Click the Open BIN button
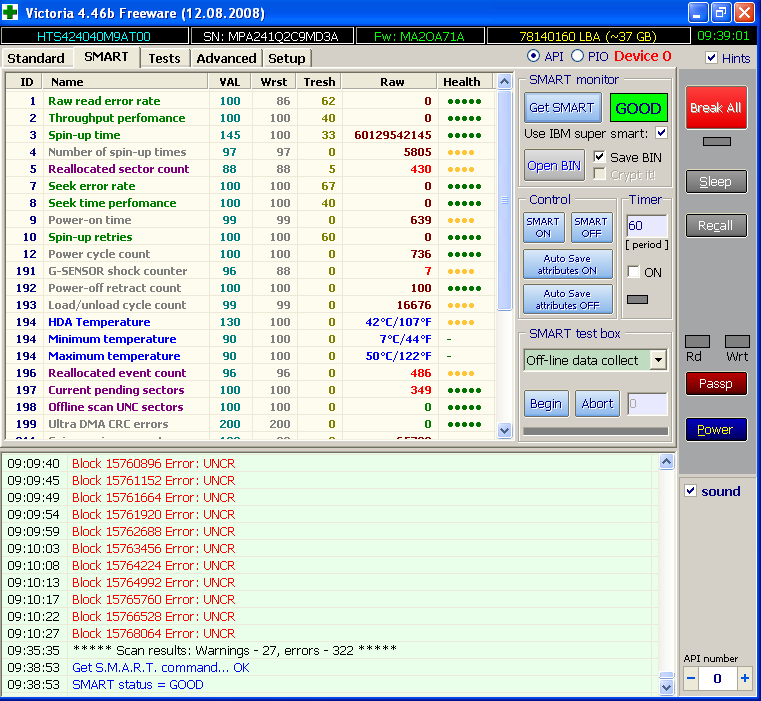The image size is (761, 701). click(x=554, y=166)
